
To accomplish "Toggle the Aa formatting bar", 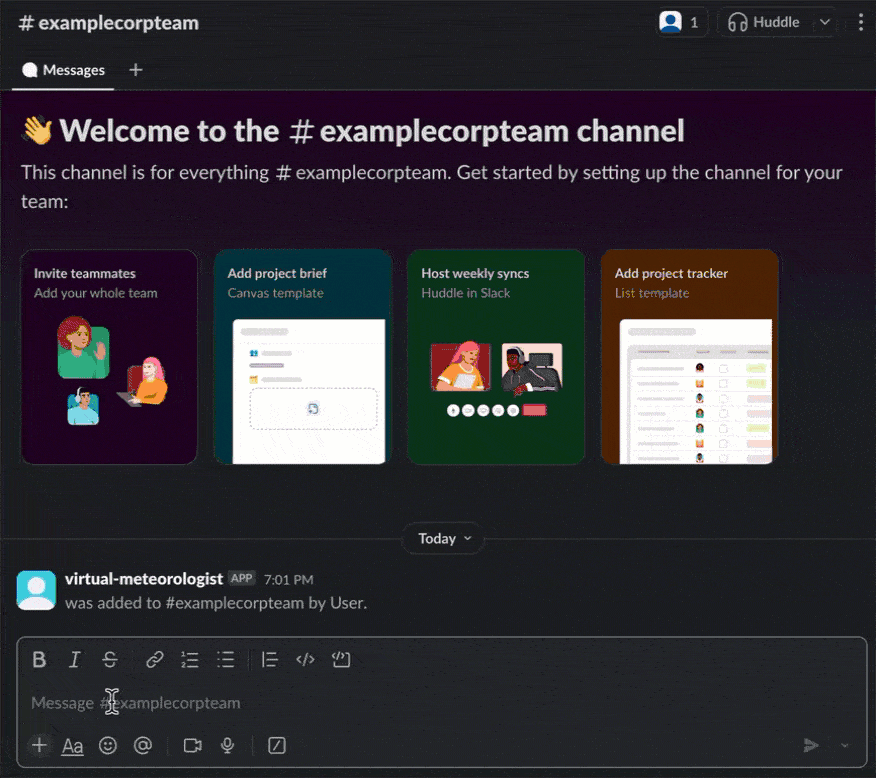I will pos(71,745).
